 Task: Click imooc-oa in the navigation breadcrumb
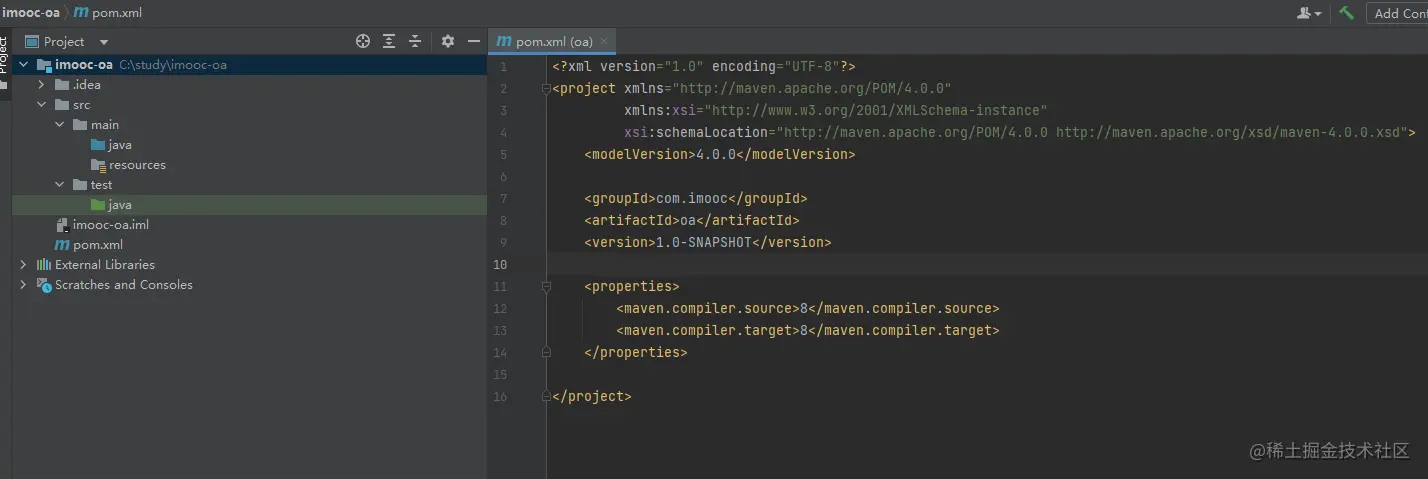click(30, 13)
